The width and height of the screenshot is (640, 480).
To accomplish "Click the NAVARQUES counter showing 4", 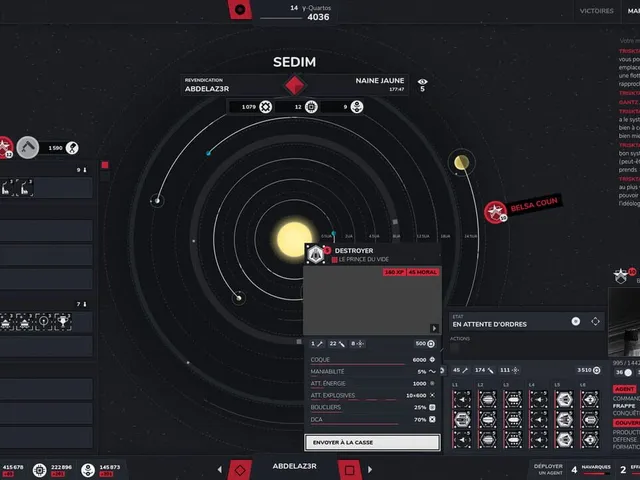I will point(592,469).
